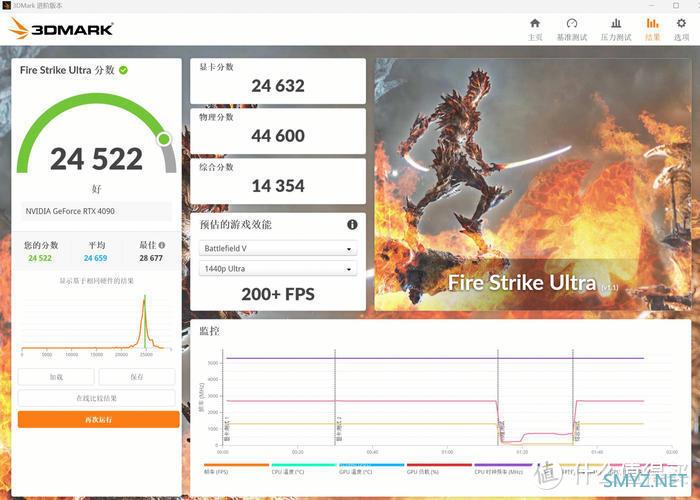Toggle the blue GPU 温度 legend item
The height and width of the screenshot is (500, 700).
[371, 469]
